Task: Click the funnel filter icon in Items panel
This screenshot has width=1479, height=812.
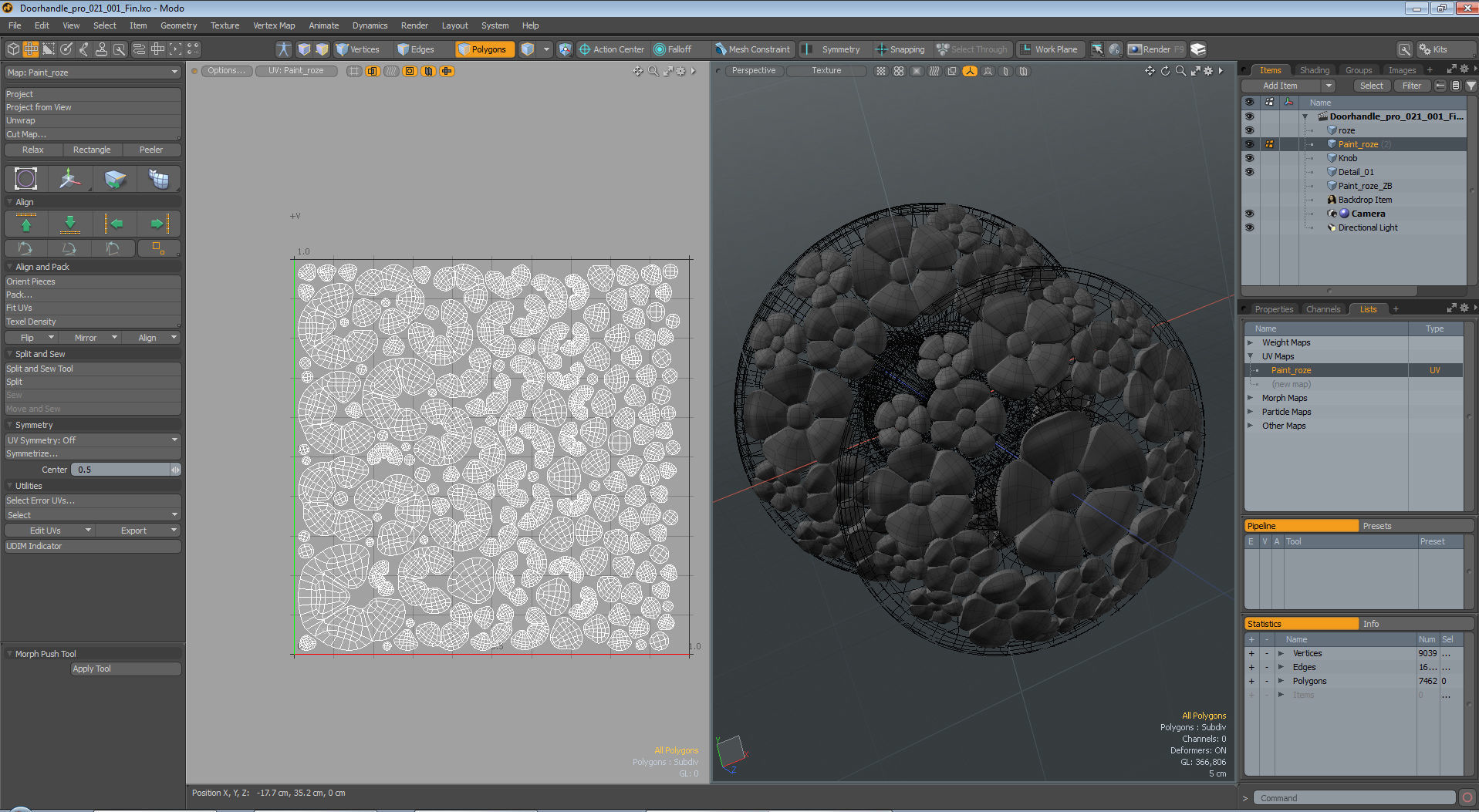Action: pyautogui.click(x=1471, y=86)
